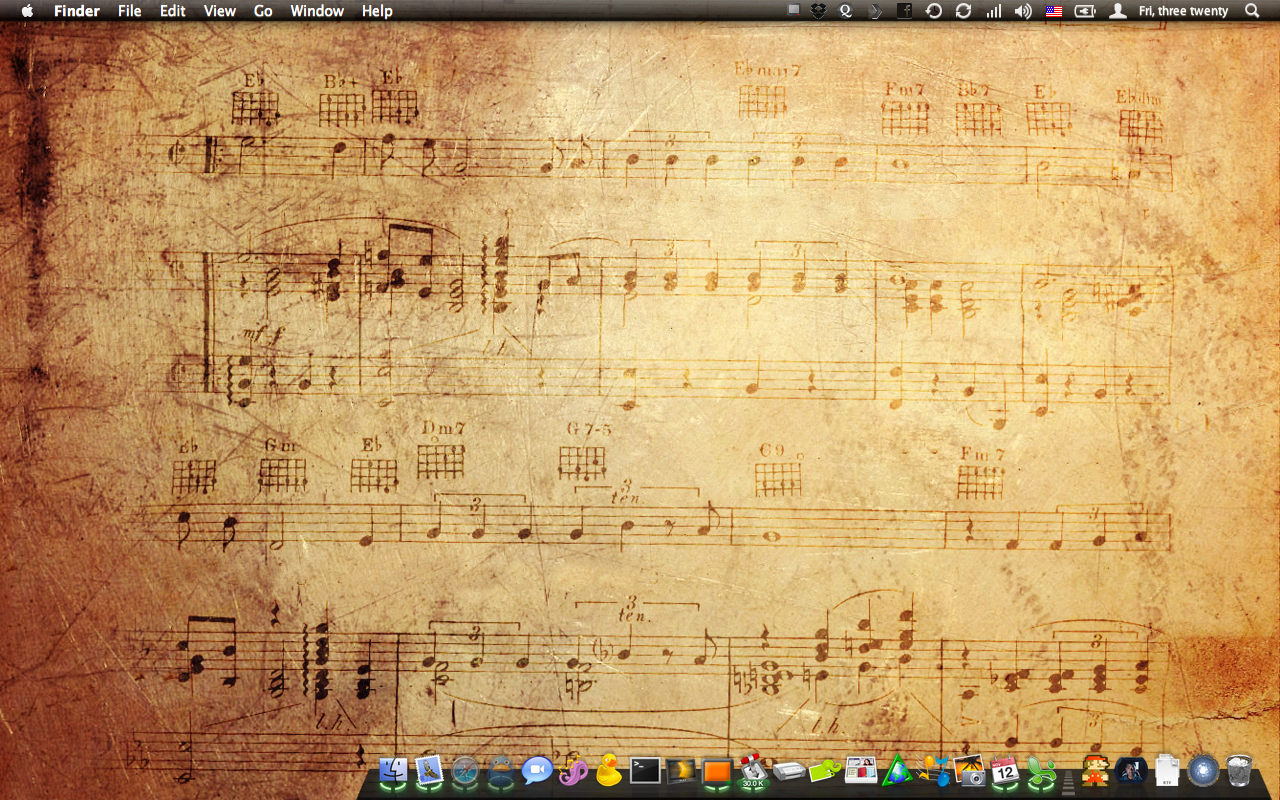Launch iChat video bubble icon

537,771
